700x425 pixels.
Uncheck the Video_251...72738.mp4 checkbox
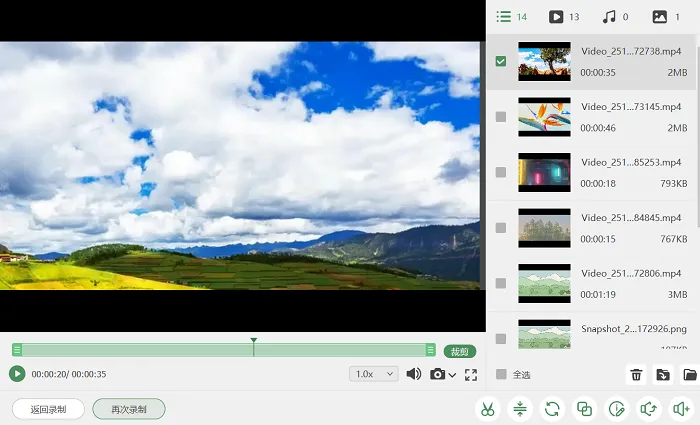point(501,61)
